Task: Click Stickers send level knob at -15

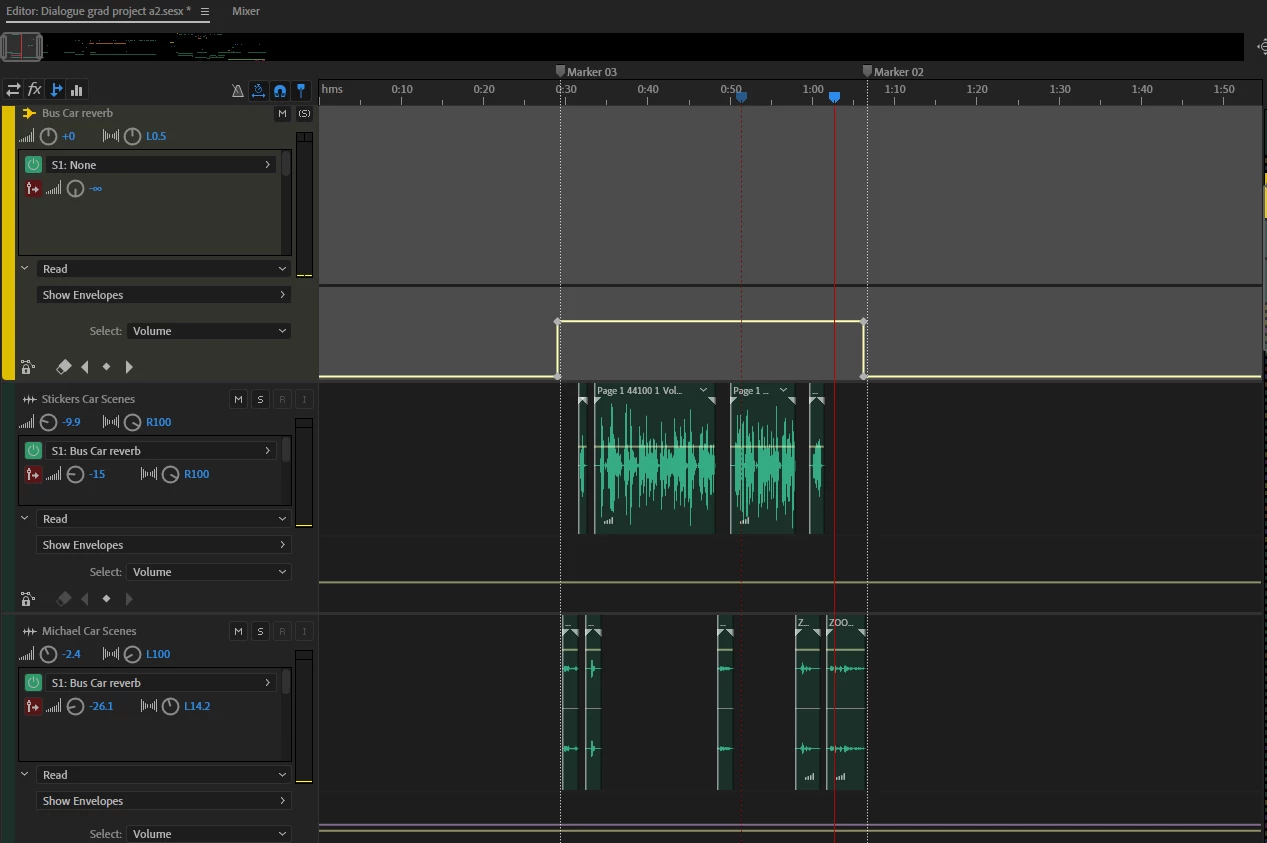Action: pos(75,474)
